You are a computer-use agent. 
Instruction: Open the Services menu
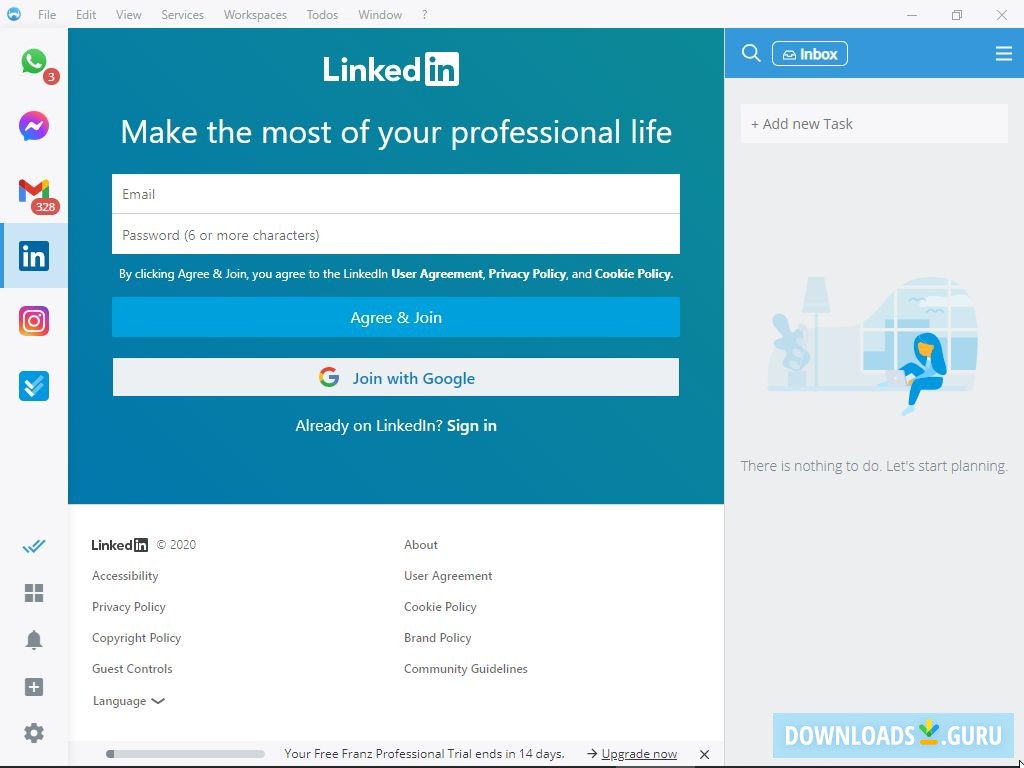pyautogui.click(x=182, y=14)
